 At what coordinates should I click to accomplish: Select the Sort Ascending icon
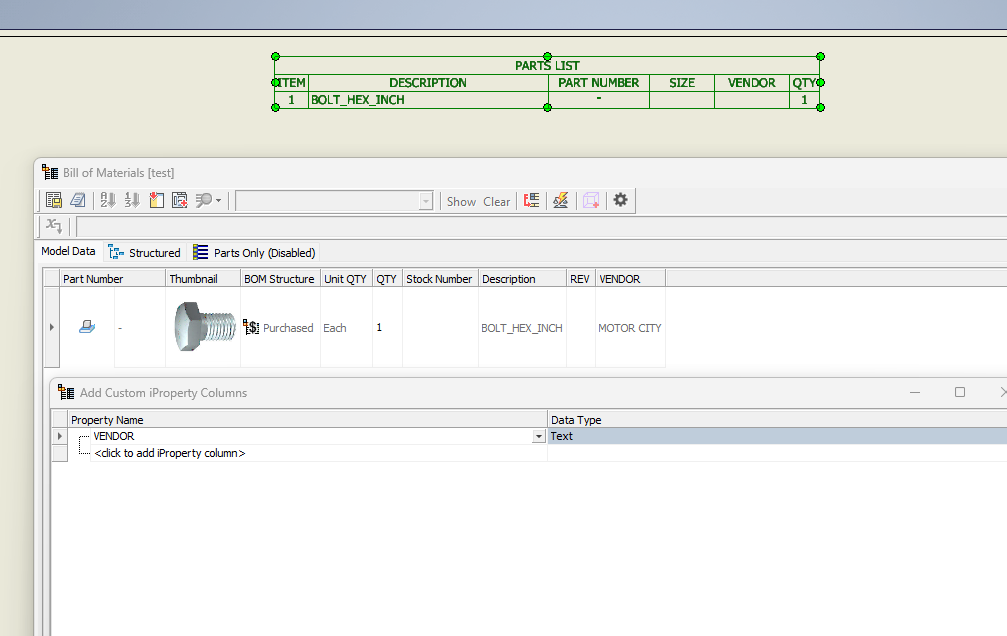[x=106, y=200]
